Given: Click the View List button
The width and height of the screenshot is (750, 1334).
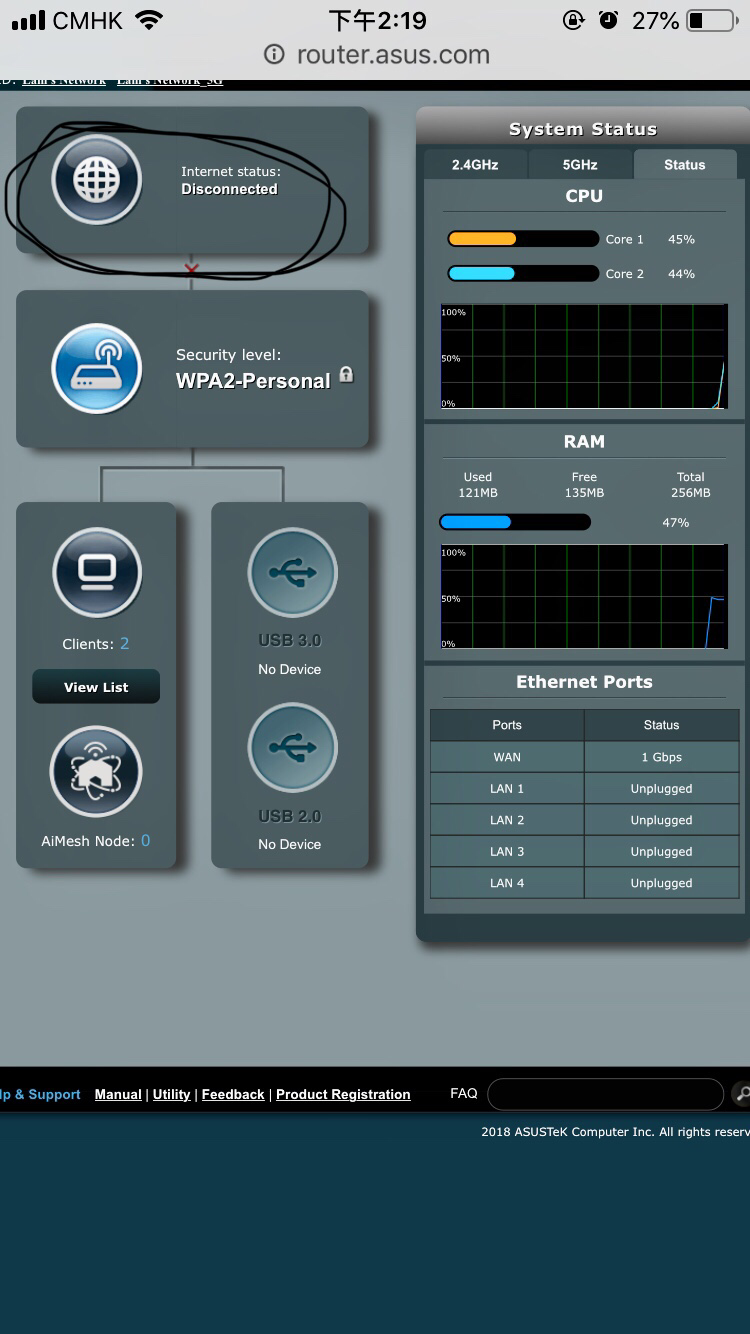Looking at the screenshot, I should click(x=96, y=687).
